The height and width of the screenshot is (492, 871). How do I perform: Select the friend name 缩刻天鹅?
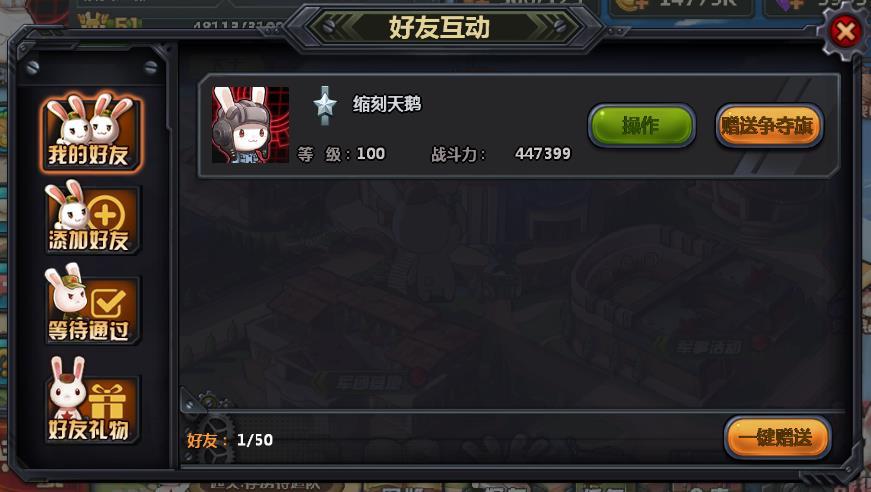(x=387, y=104)
